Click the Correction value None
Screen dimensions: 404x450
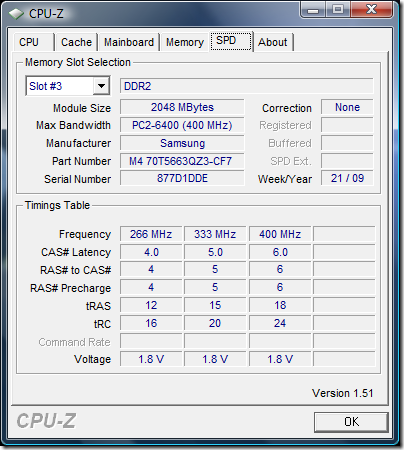pyautogui.click(x=347, y=107)
